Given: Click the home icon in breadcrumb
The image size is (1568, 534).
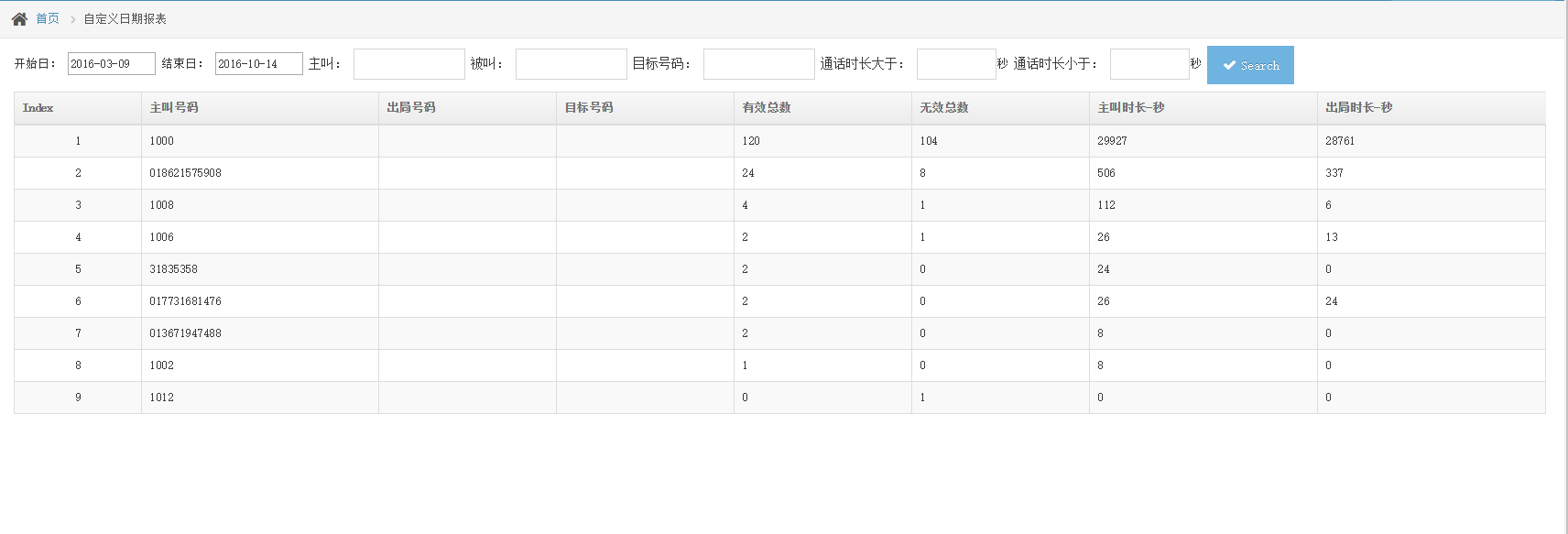Looking at the screenshot, I should click(19, 19).
